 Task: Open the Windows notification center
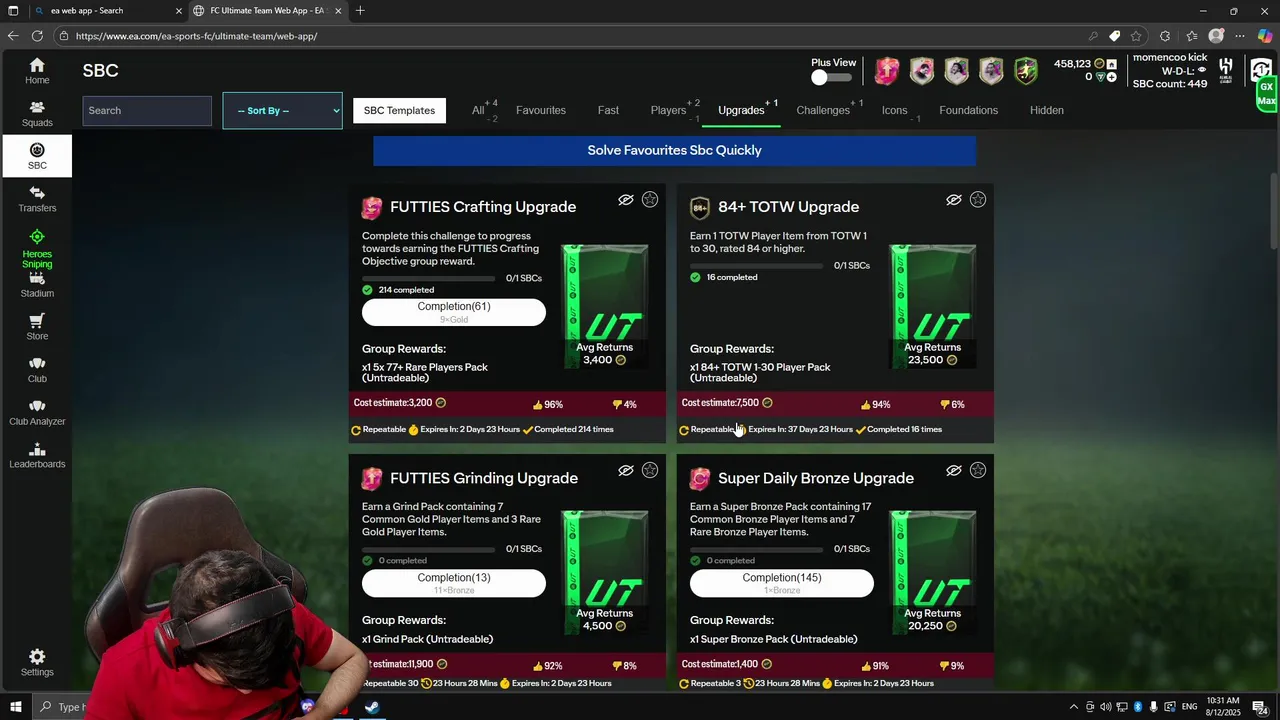pyautogui.click(x=1260, y=707)
